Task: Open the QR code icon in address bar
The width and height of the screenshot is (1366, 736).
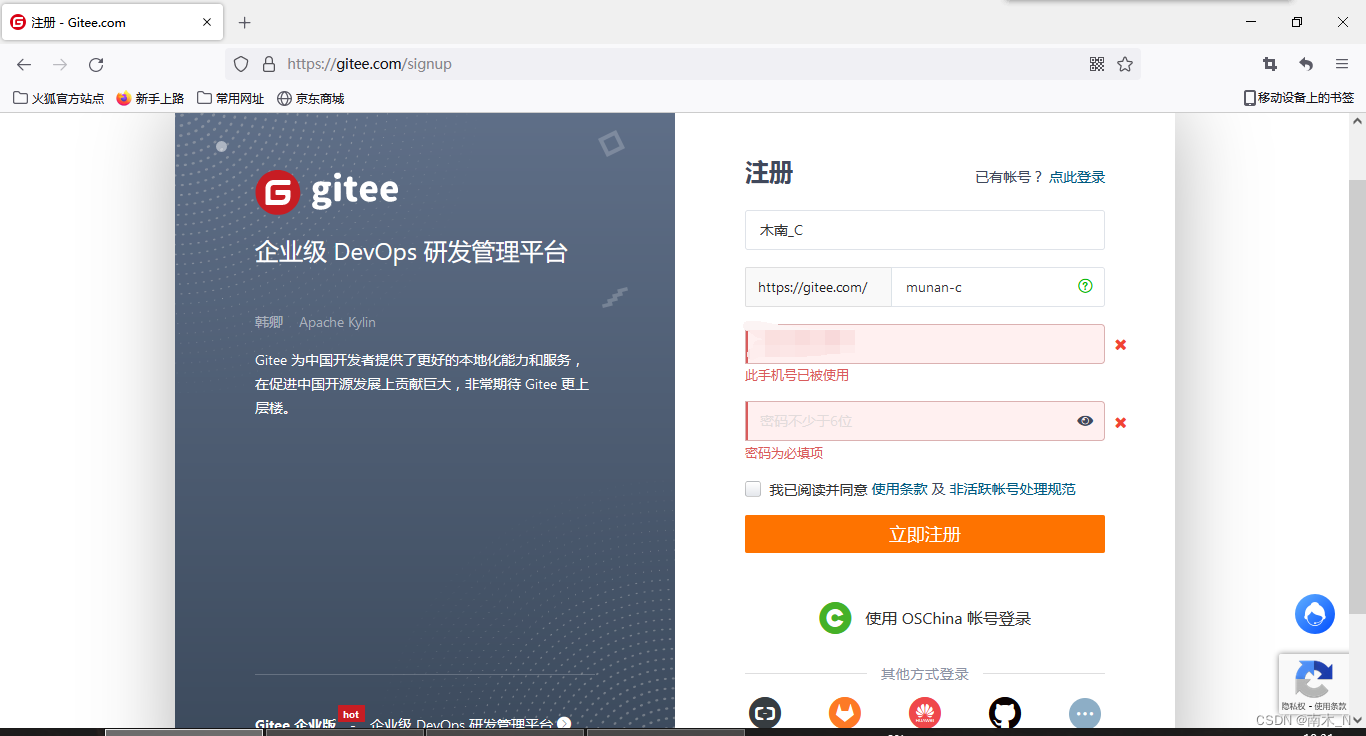Action: pos(1097,64)
